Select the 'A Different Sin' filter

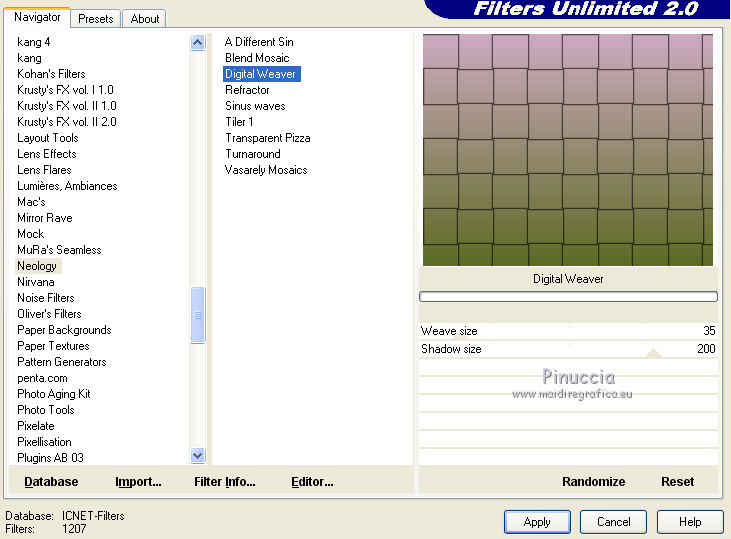(259, 42)
